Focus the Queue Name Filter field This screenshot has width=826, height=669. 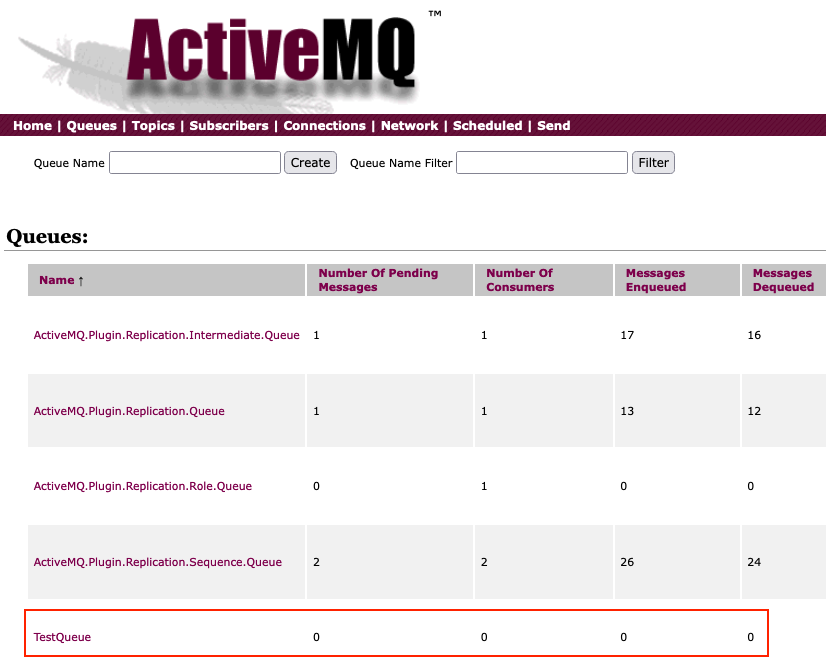[x=542, y=162]
